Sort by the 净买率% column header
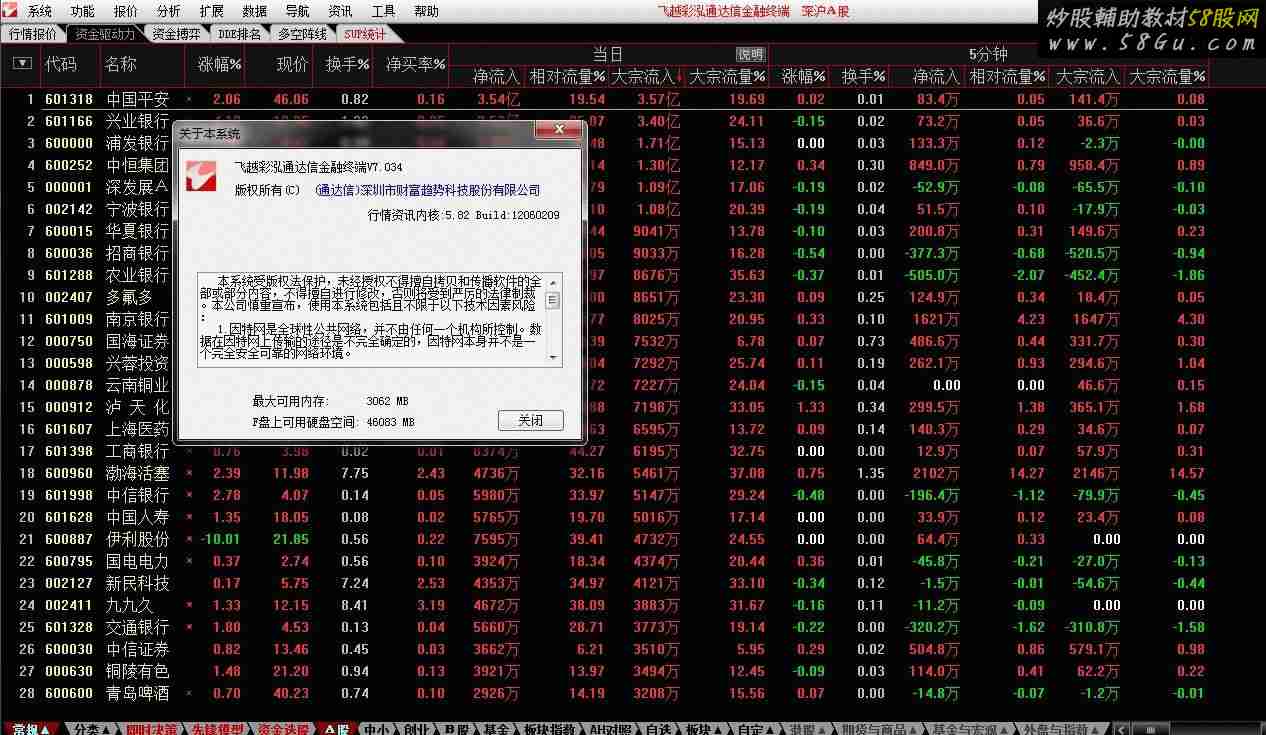Screen dimensions: 1266x735 [416, 64]
